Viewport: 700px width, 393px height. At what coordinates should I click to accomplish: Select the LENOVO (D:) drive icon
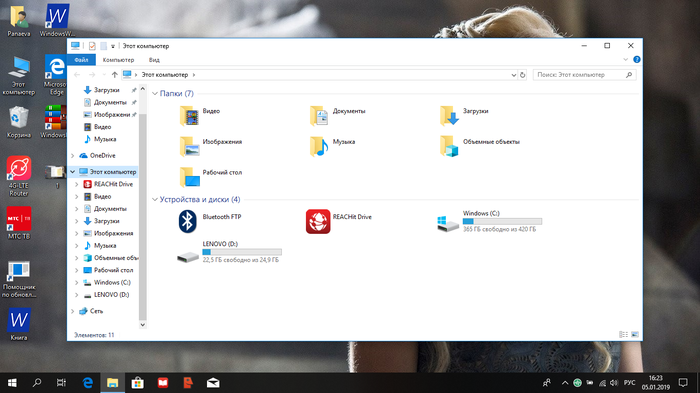(188, 257)
